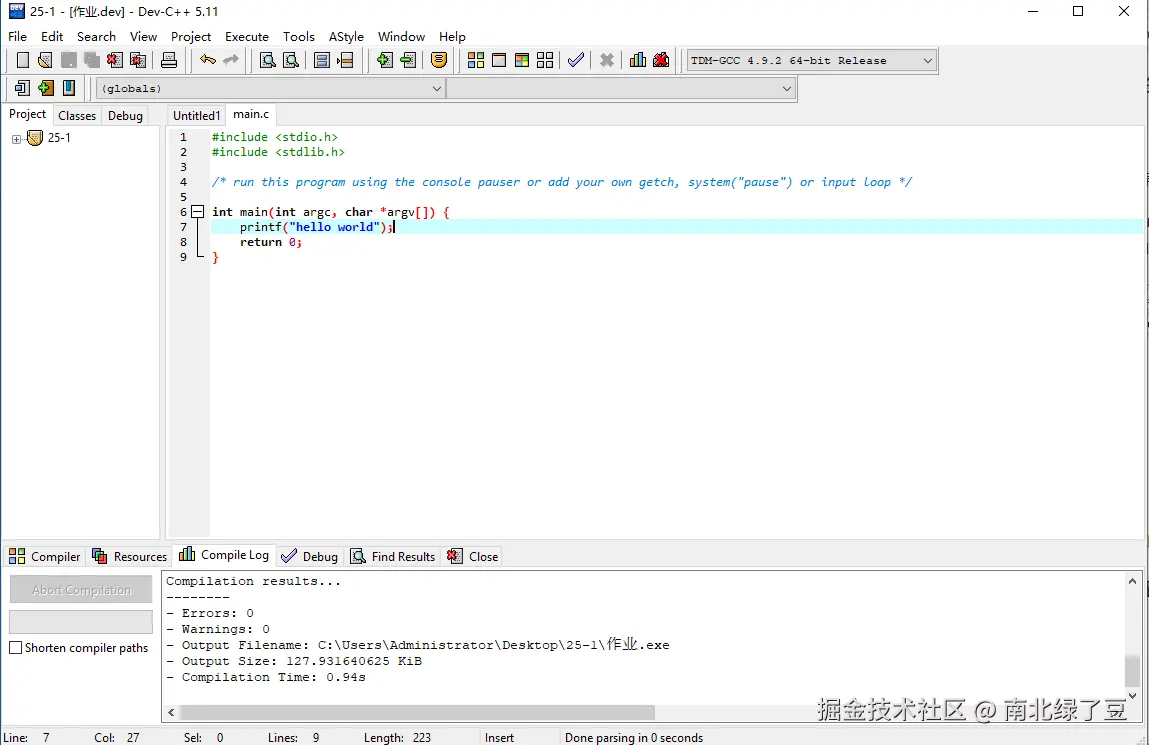Screen dimensions: 1149x745
Task: Start debugging with the checkmark icon
Action: coord(576,60)
